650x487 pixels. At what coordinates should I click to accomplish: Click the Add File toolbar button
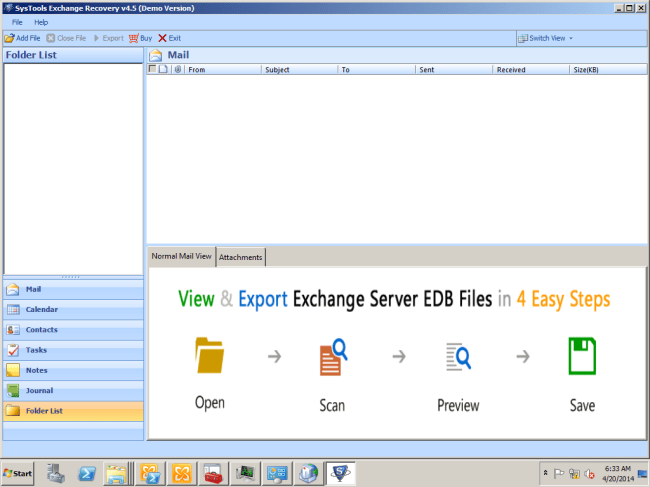[22, 38]
